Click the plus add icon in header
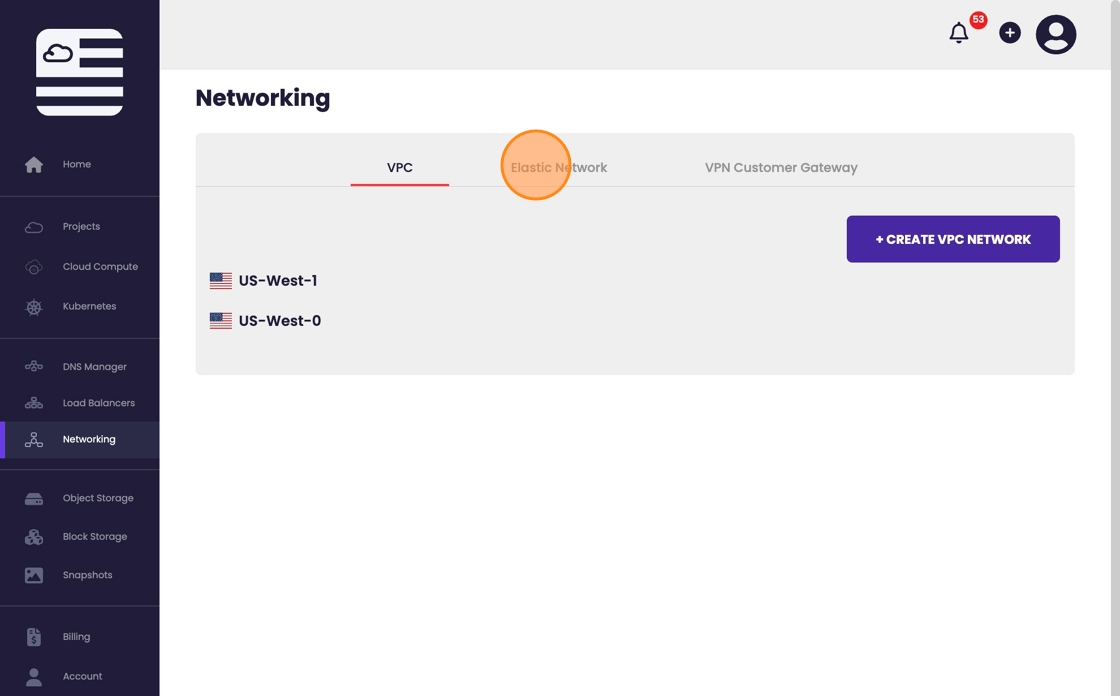The height and width of the screenshot is (696, 1120). [1010, 33]
